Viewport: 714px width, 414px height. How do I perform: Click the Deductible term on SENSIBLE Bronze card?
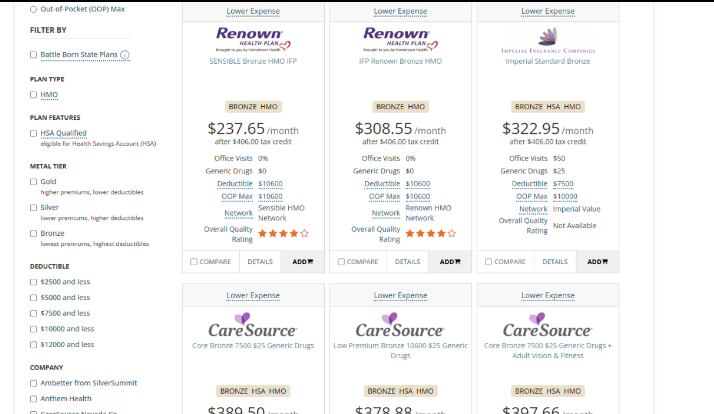pos(235,184)
